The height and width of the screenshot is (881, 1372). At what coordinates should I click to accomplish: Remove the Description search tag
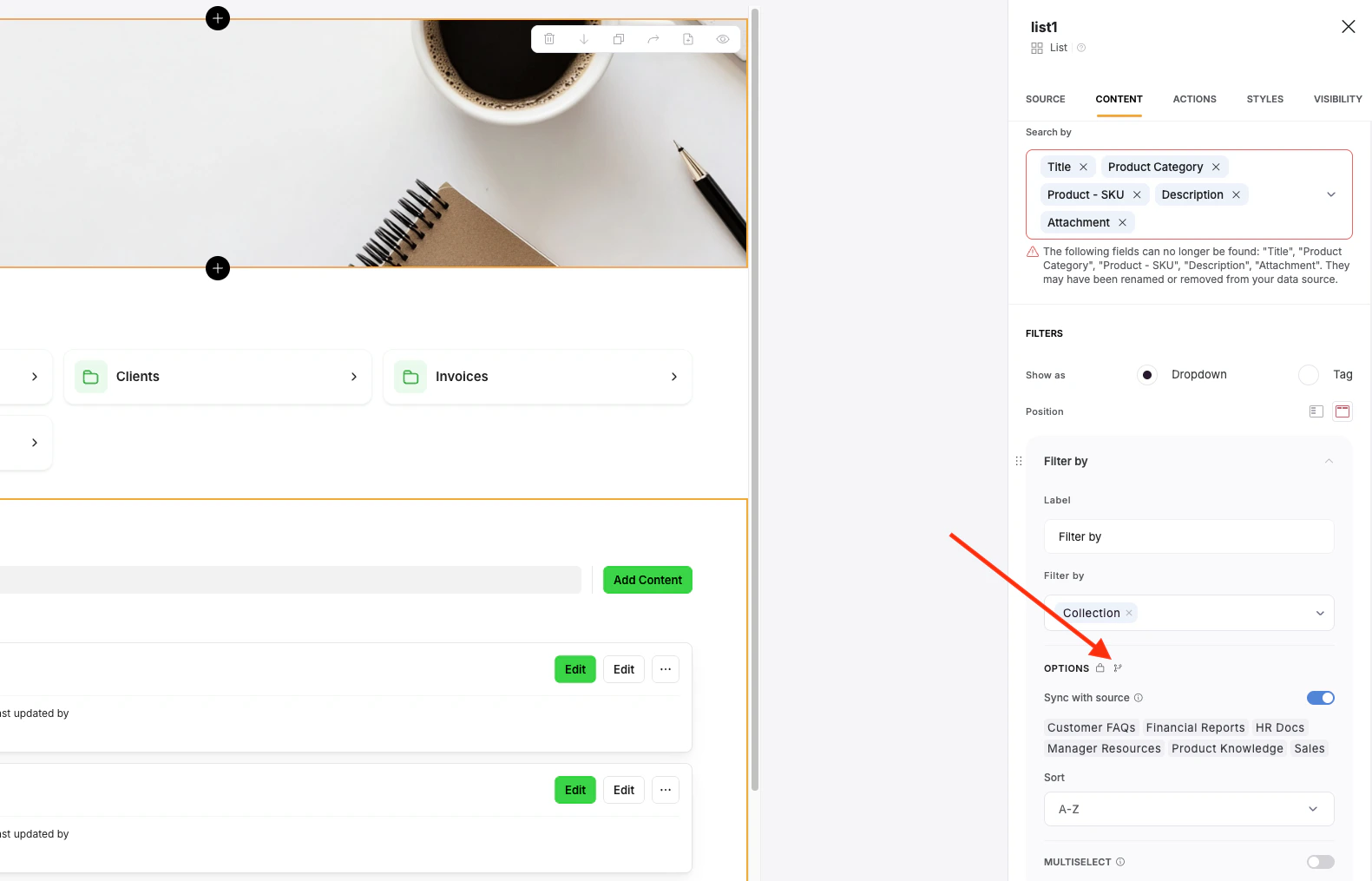pos(1236,194)
